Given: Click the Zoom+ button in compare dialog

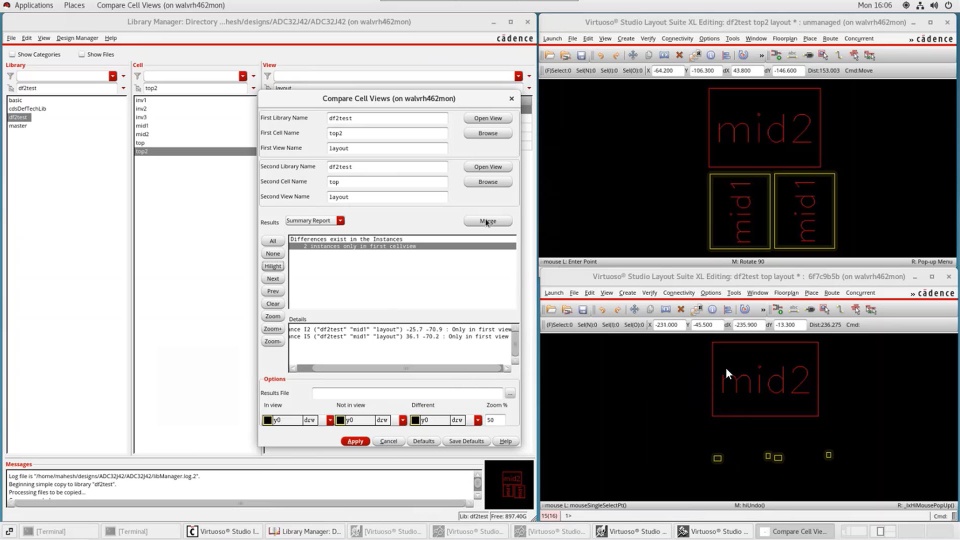Looking at the screenshot, I should (273, 329).
